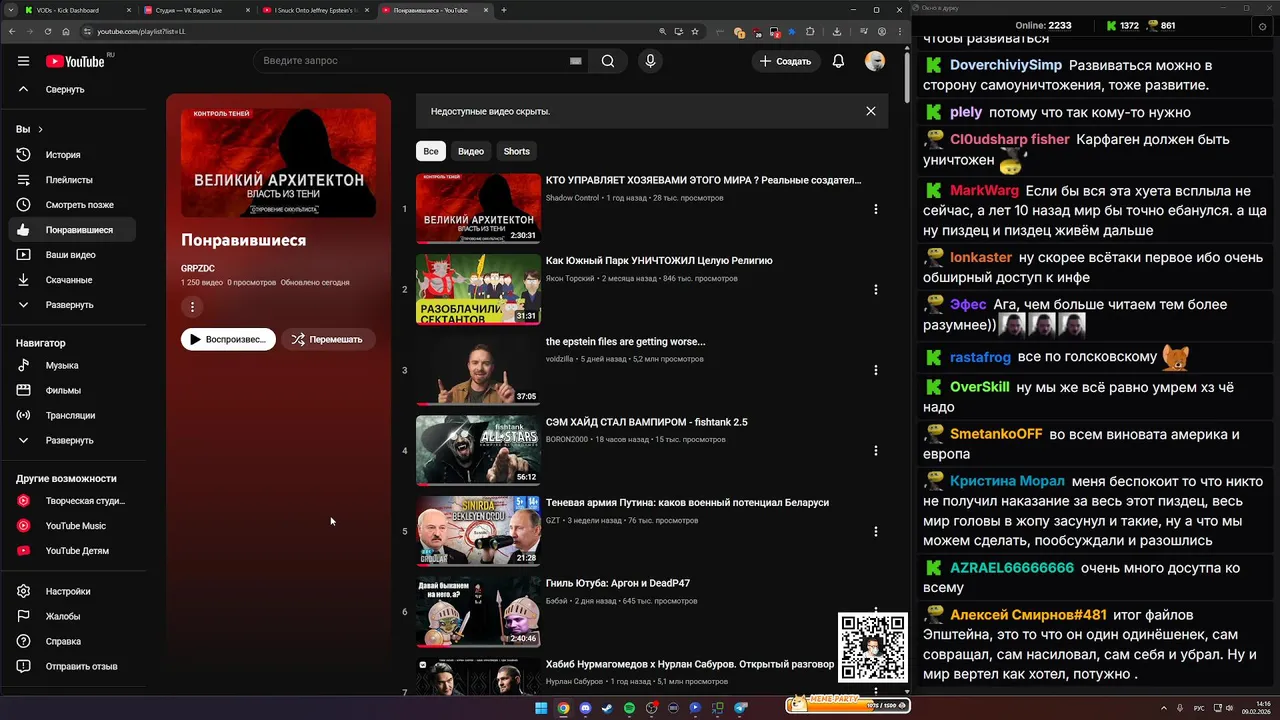1280x720 pixels.
Task: Open Ваши видео in the sidebar
Action: pos(70,255)
